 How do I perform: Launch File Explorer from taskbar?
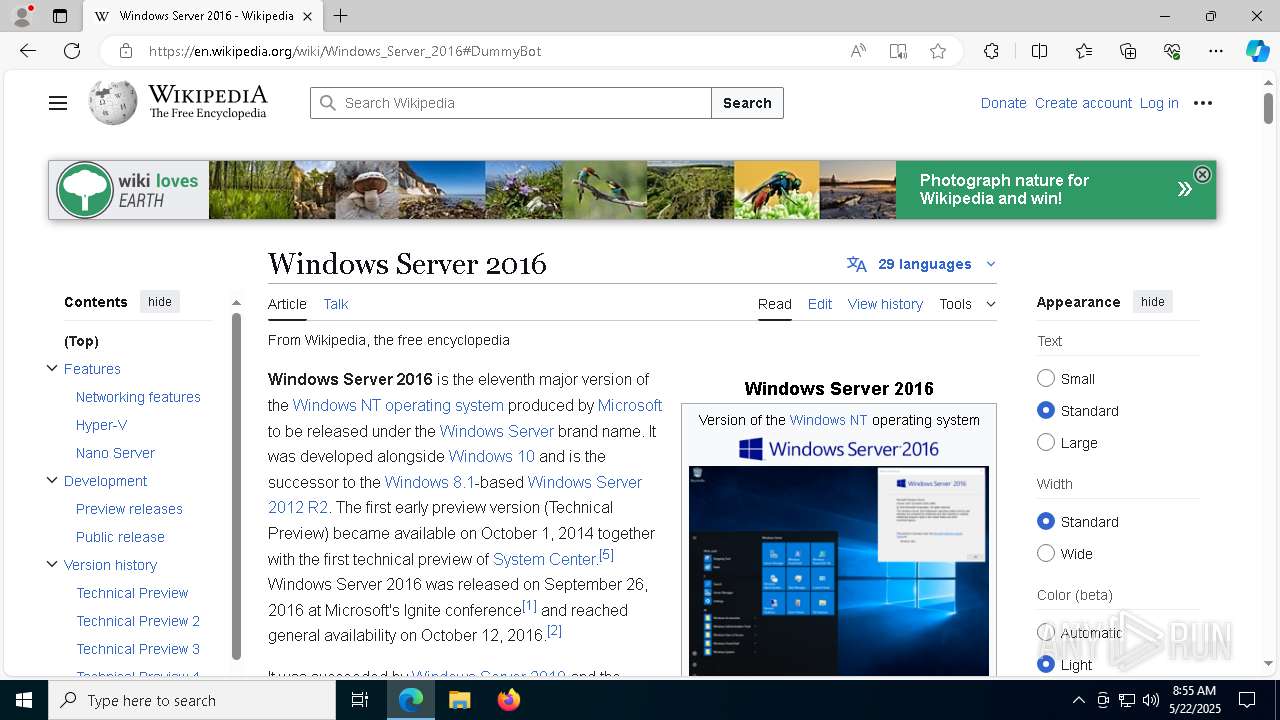[459, 700]
